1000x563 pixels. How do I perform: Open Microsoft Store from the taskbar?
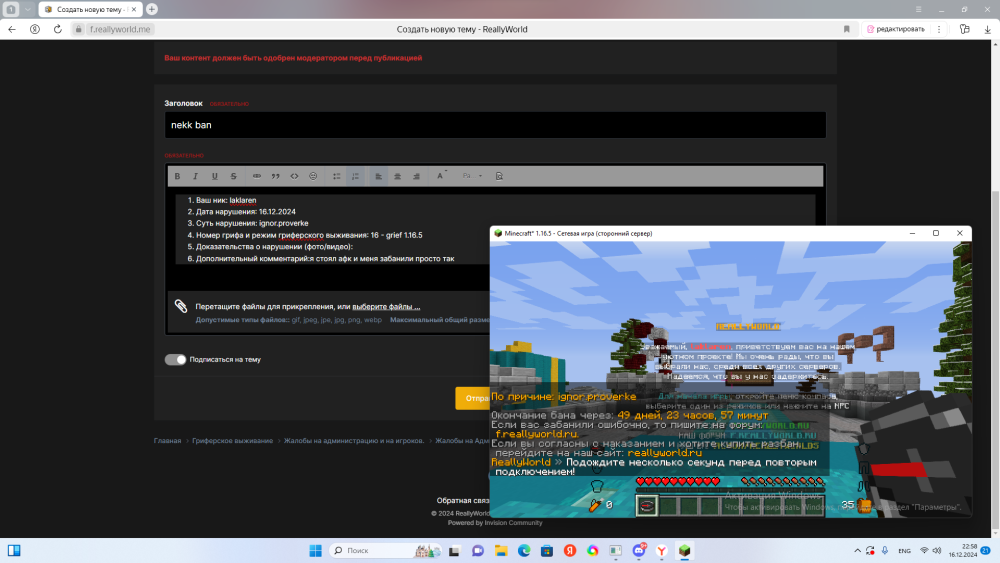pos(547,551)
